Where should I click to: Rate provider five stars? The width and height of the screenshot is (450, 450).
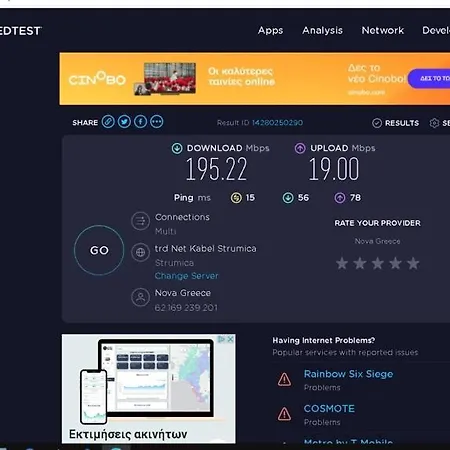[413, 263]
